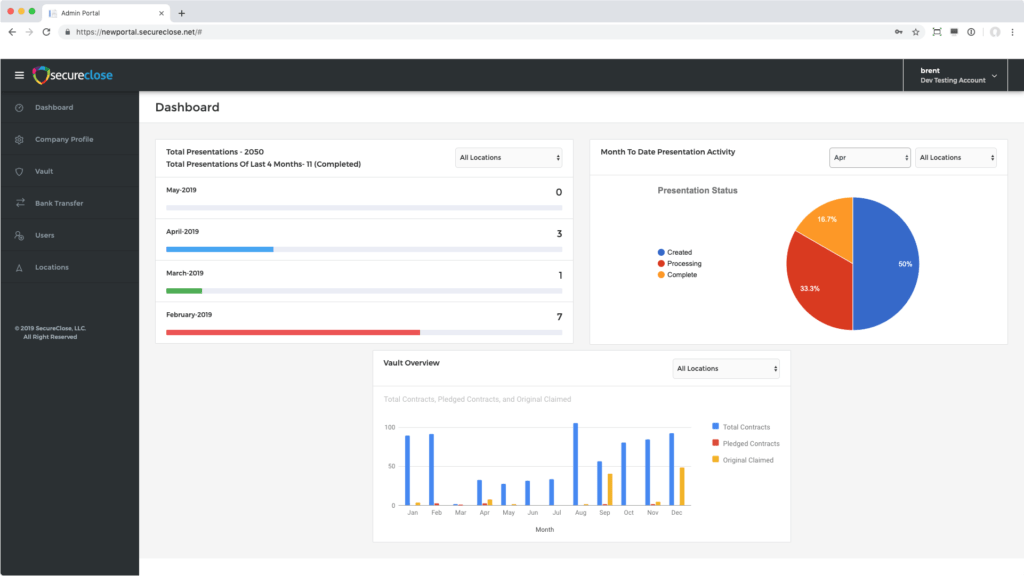This screenshot has width=1024, height=576.
Task: Open Bank Transfer from the sidebar
Action: pos(58,203)
